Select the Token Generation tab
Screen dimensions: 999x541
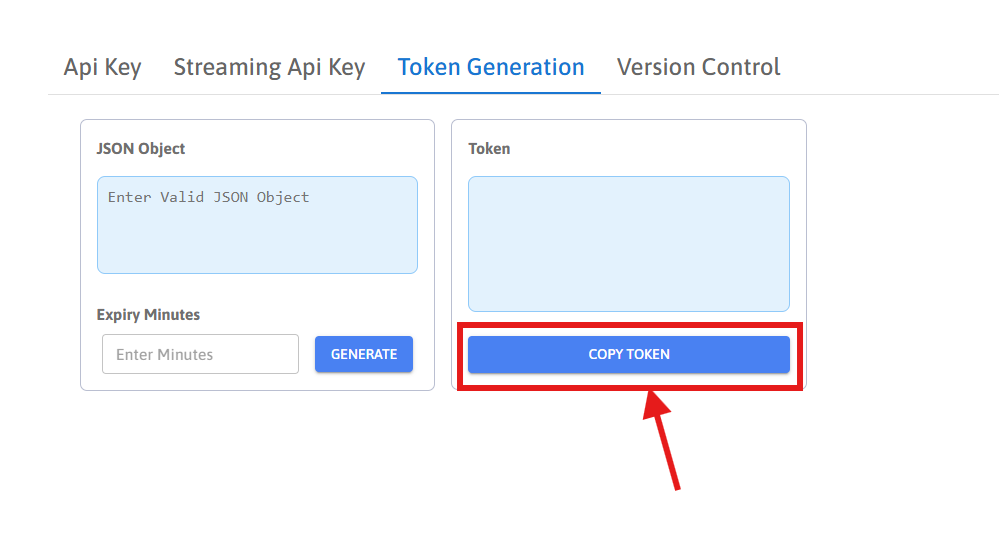[490, 67]
